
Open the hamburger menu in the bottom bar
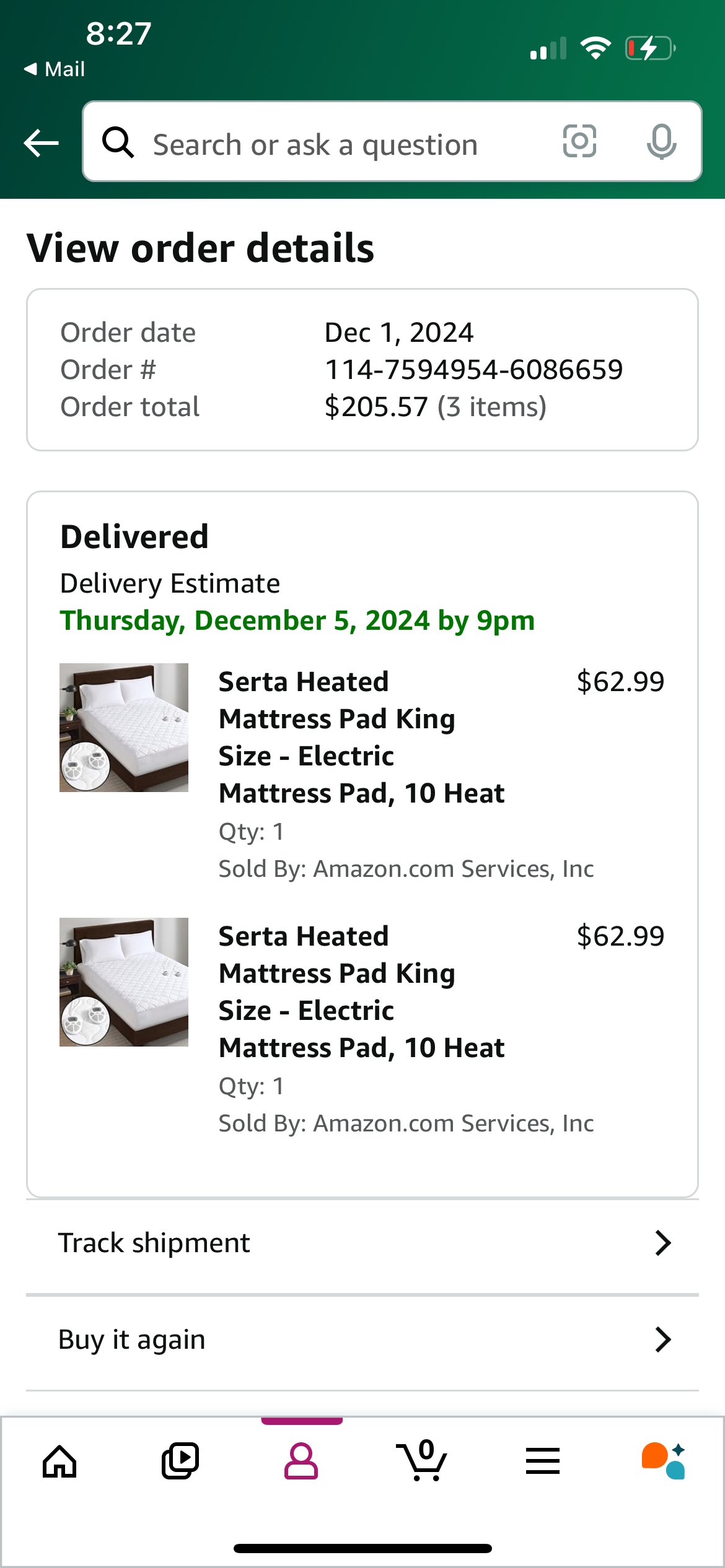543,1461
